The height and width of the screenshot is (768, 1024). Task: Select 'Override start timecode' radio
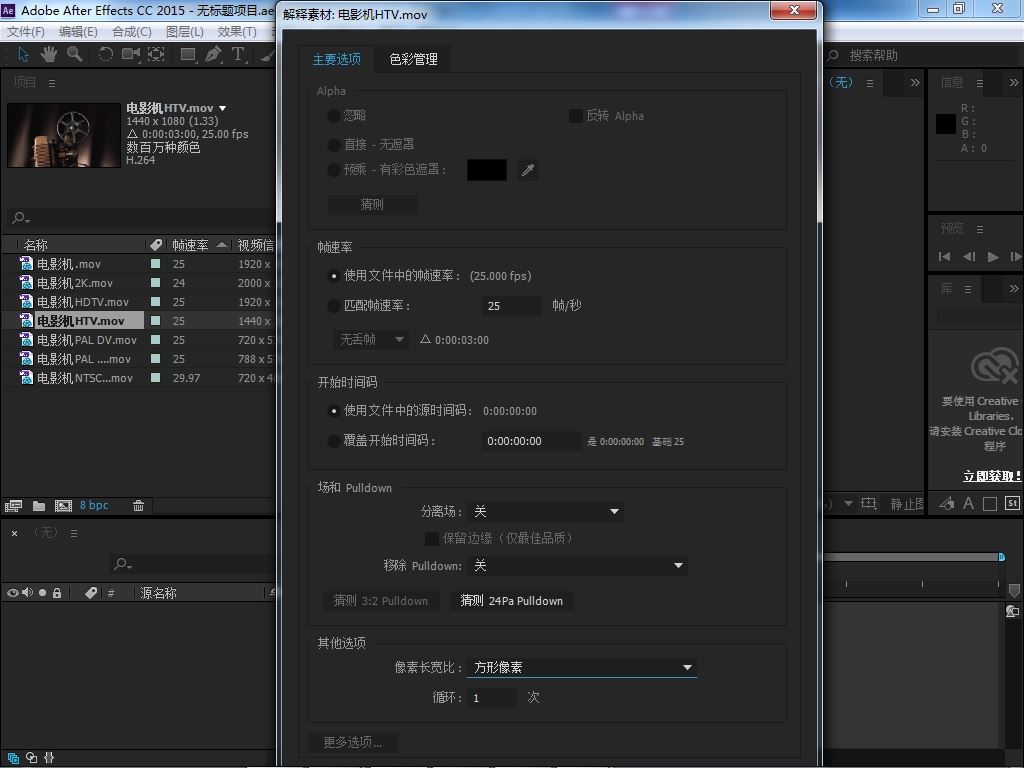(334, 441)
